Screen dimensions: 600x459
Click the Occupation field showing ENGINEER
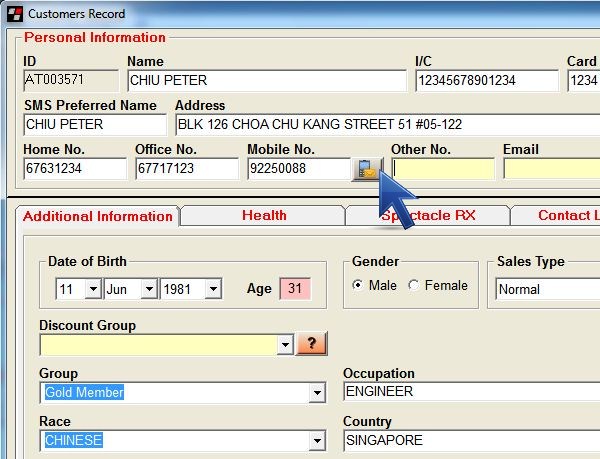[470, 392]
